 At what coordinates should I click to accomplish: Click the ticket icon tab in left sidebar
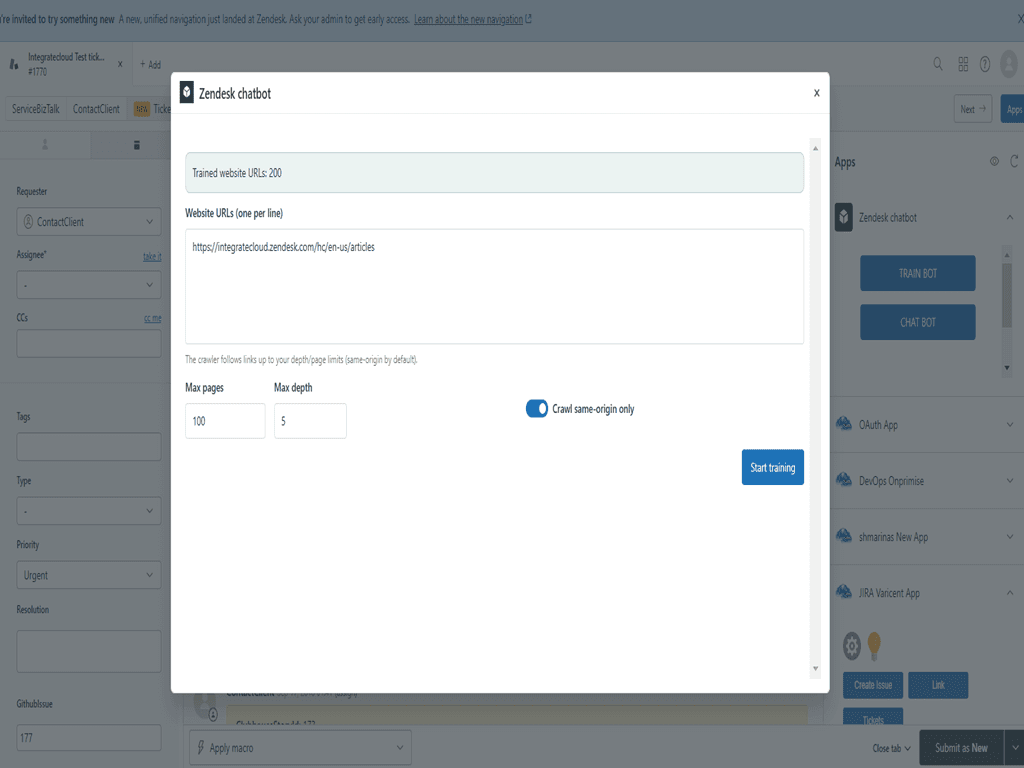tap(136, 145)
